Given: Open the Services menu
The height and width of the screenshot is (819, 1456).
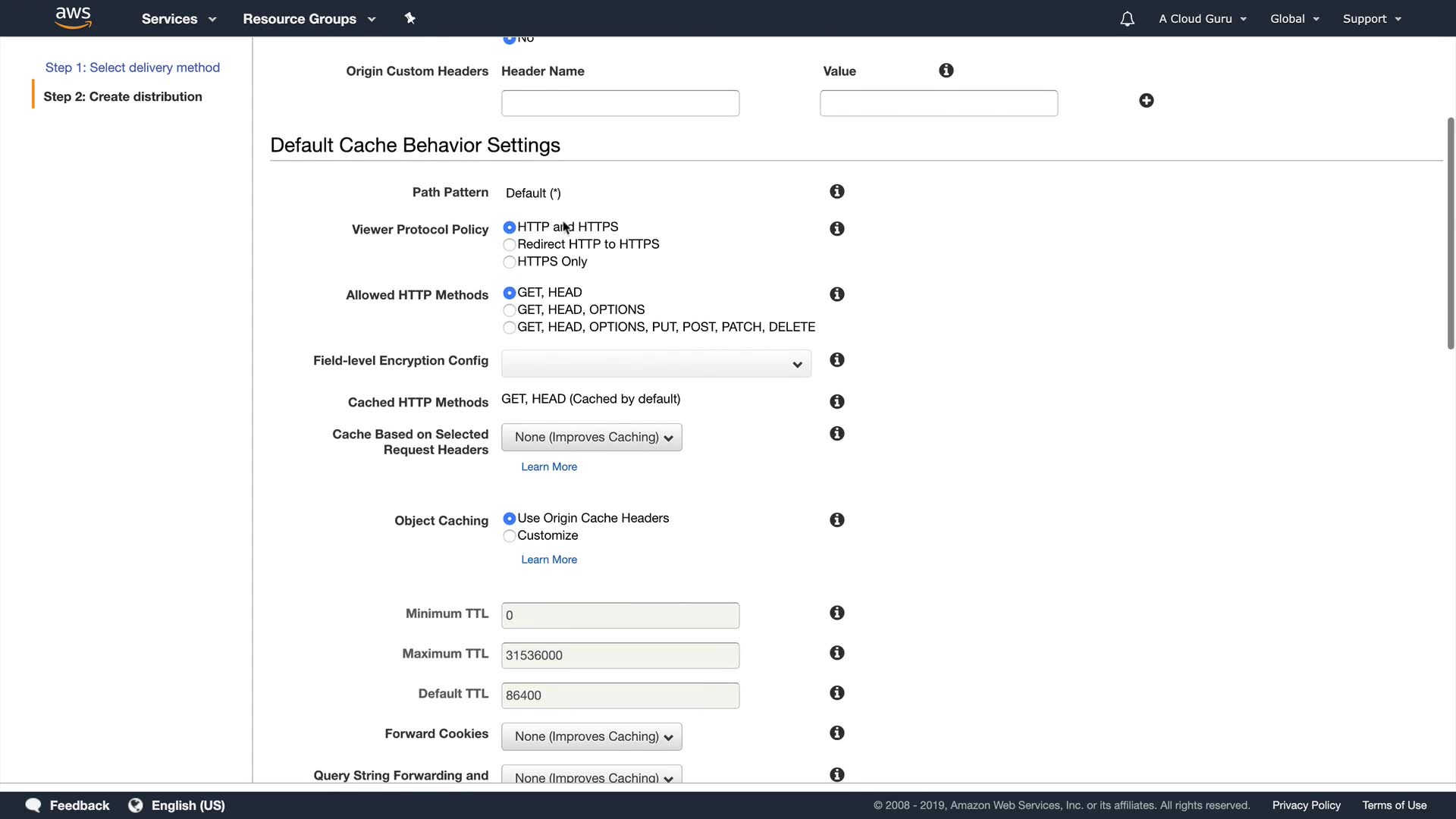Looking at the screenshot, I should pos(178,19).
